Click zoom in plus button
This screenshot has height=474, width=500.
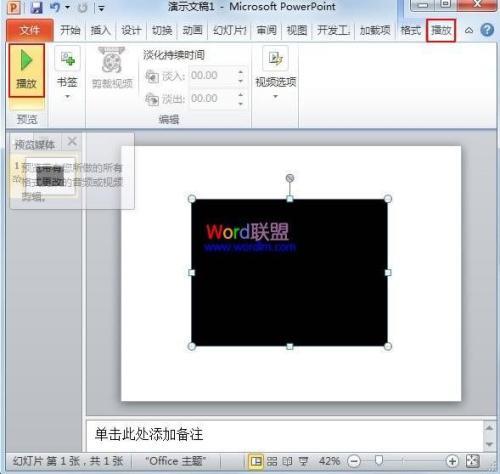point(452,461)
